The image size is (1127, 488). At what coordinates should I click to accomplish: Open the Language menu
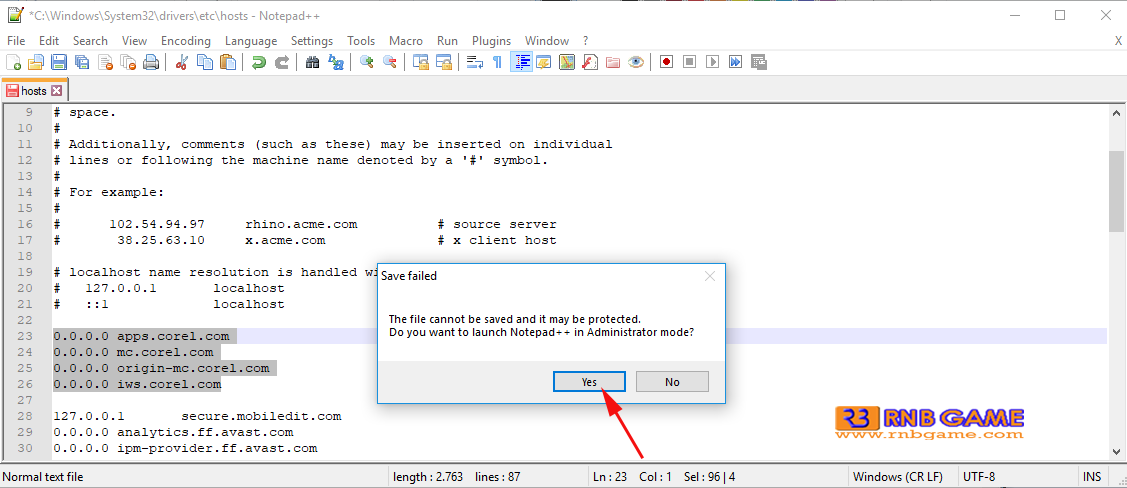(x=251, y=41)
